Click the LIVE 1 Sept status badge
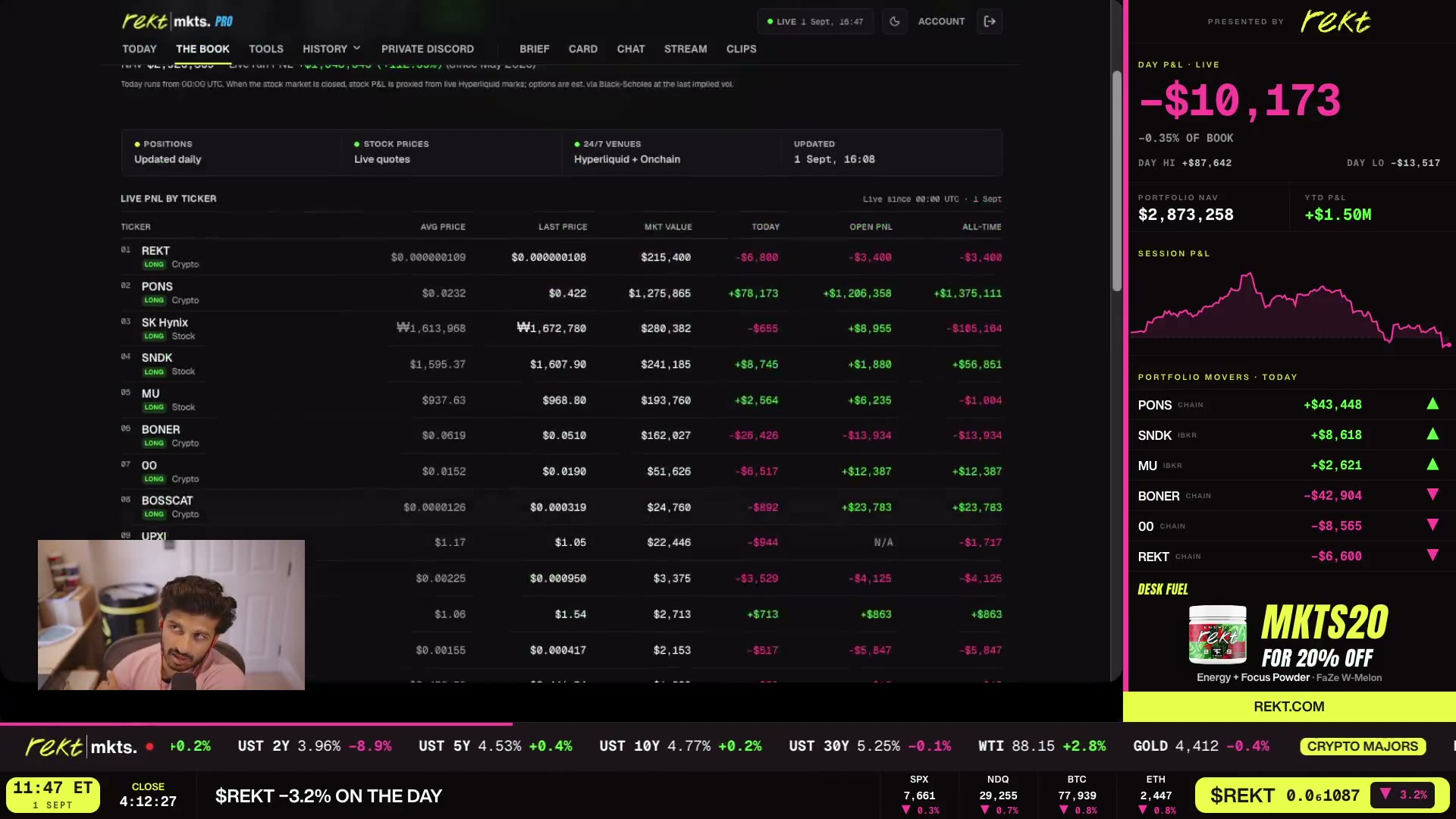 (x=815, y=21)
